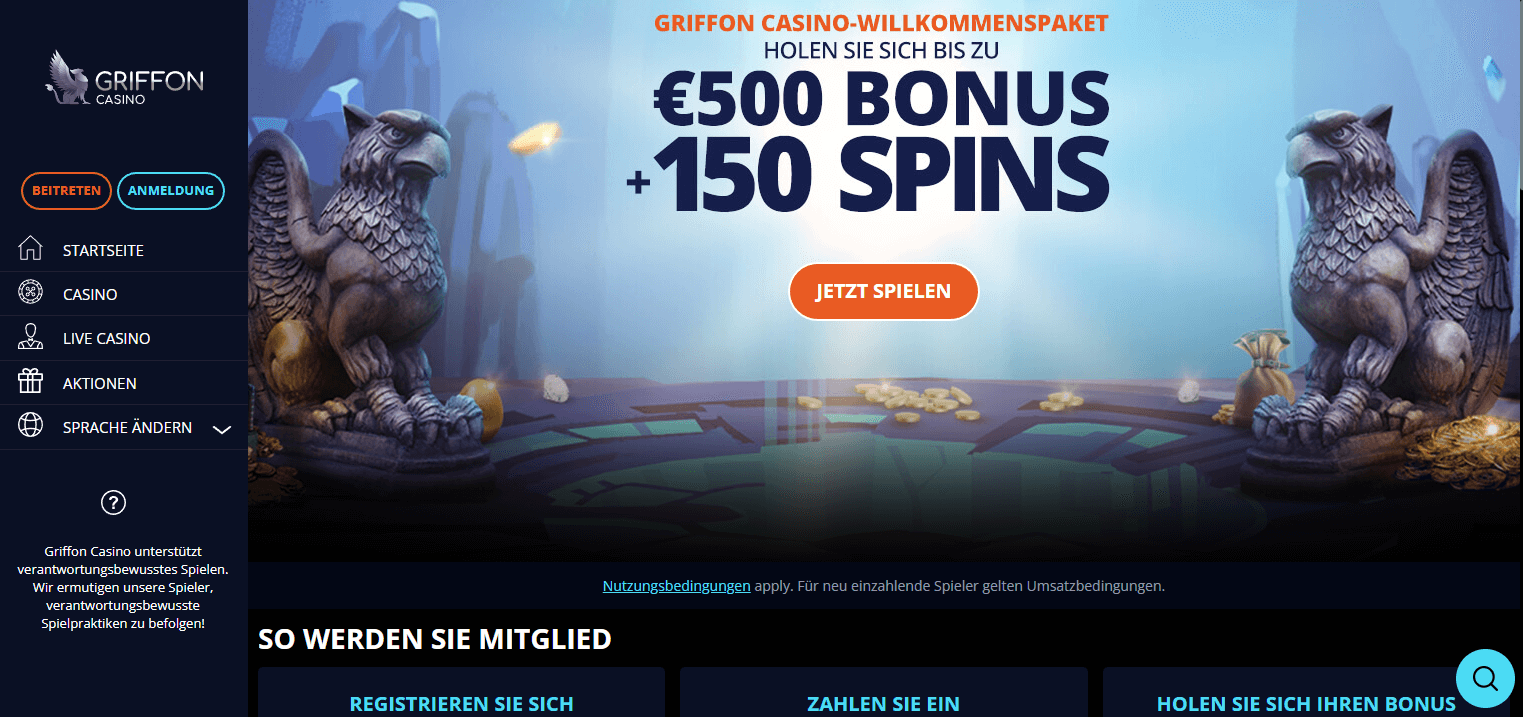This screenshot has width=1523, height=717.
Task: Click the orange Jetzt Spielen button
Action: [x=883, y=291]
